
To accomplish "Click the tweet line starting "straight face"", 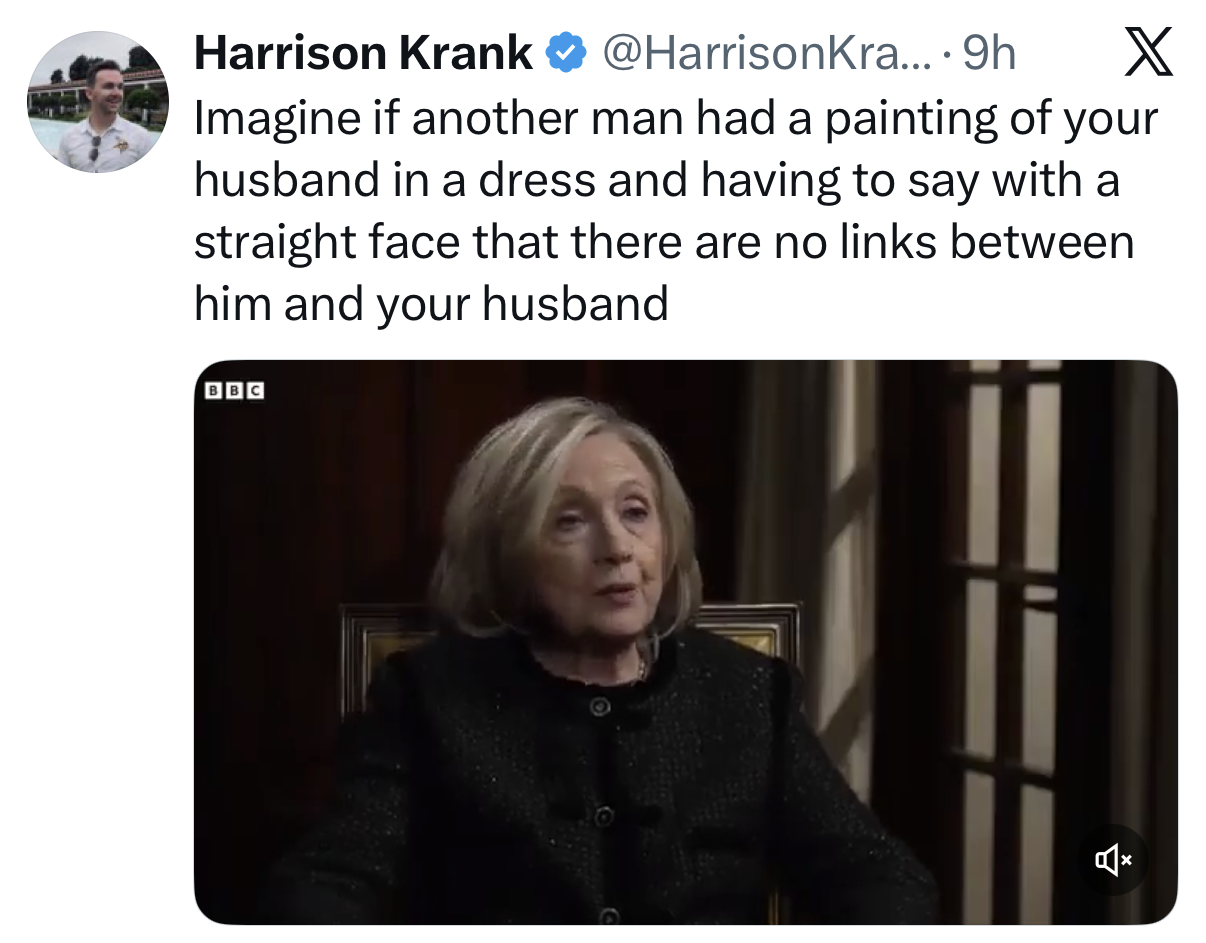I will [x=663, y=242].
